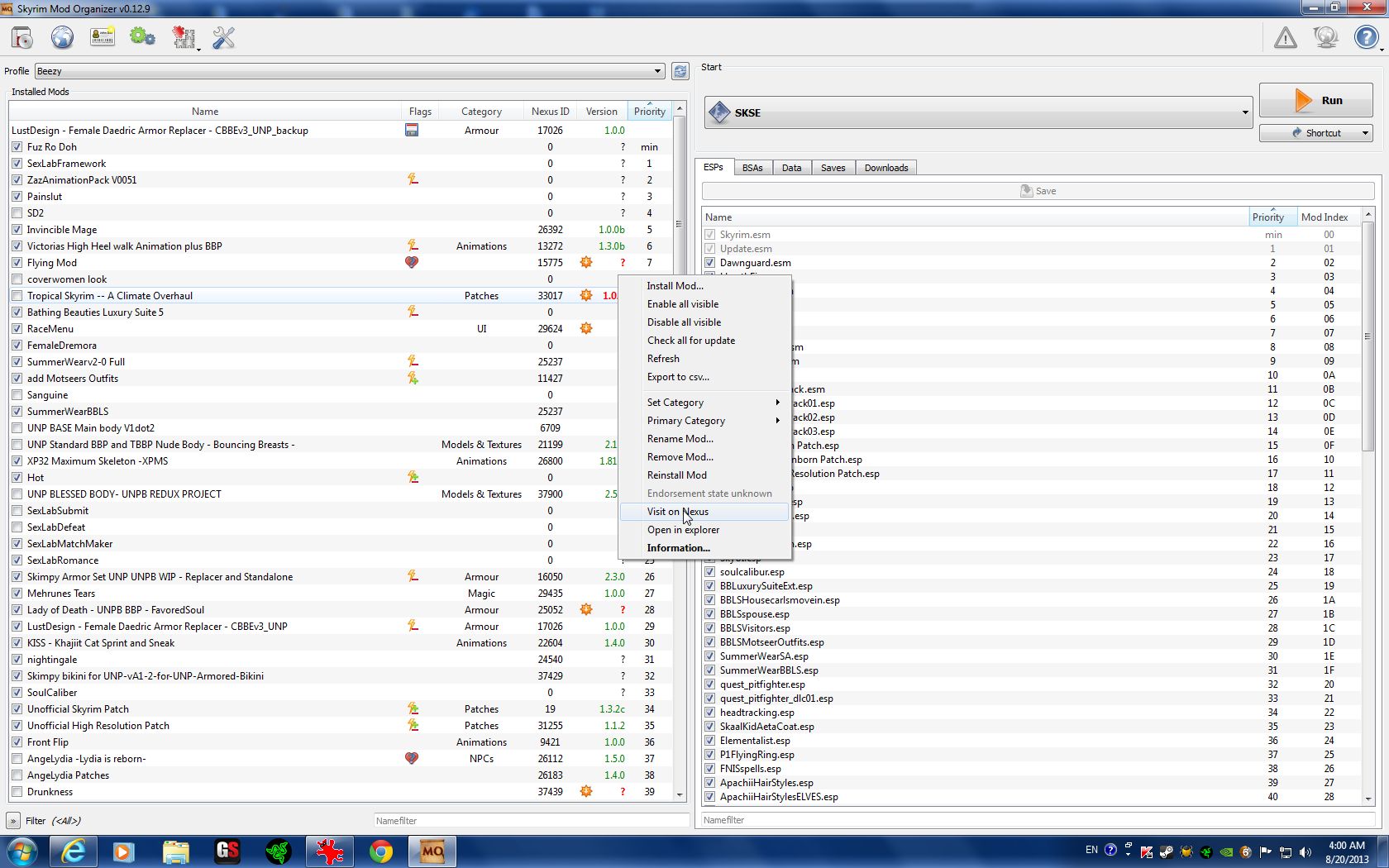Screen dimensions: 1389x868
Task: Click the mod list Namefilter input field
Action: click(x=529, y=821)
